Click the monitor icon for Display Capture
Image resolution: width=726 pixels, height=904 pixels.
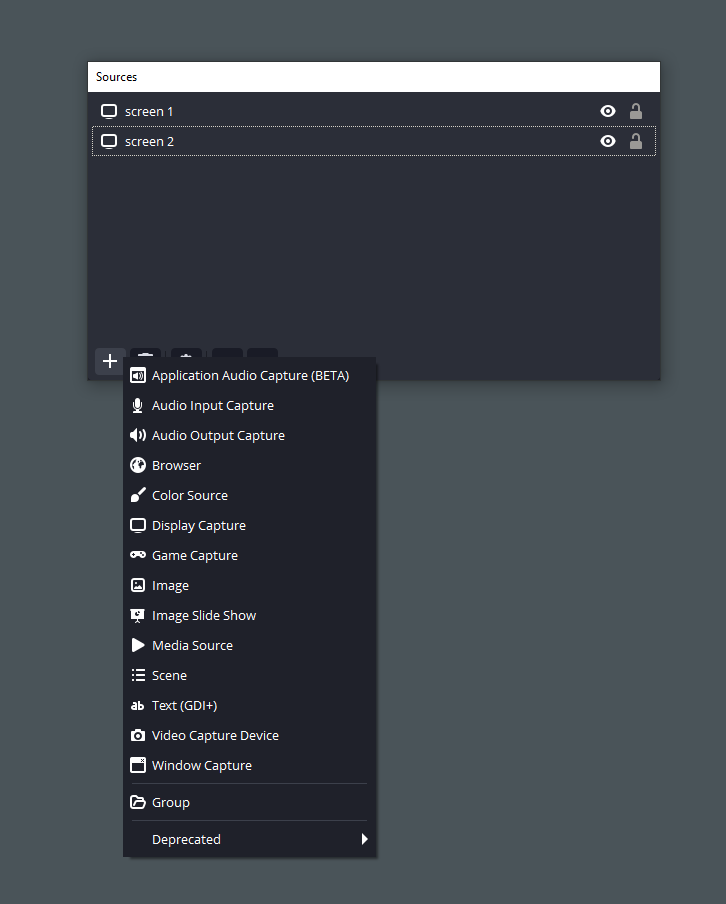click(x=138, y=525)
